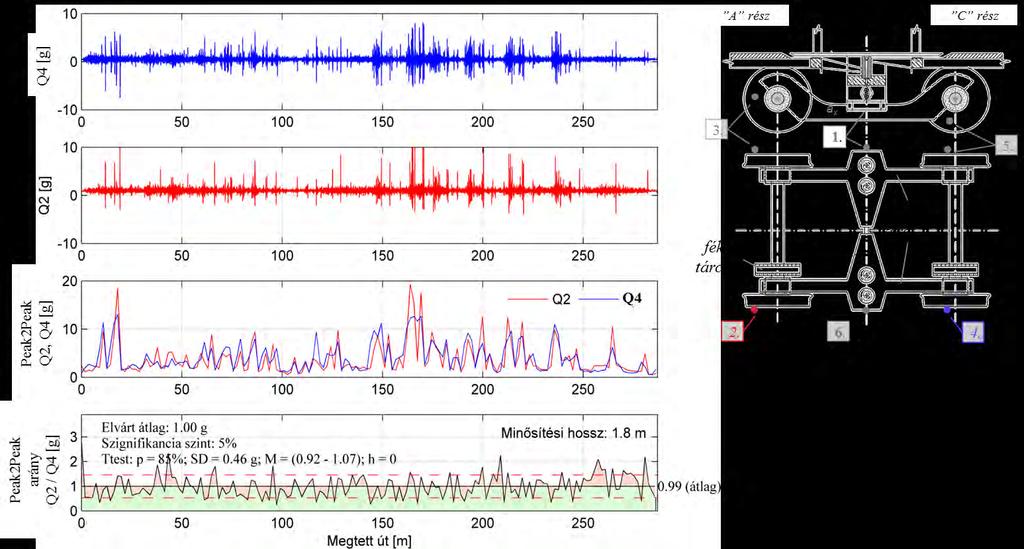Select the blue sensor box labeled 4.
The width and height of the screenshot is (1024, 549).
pos(974,332)
